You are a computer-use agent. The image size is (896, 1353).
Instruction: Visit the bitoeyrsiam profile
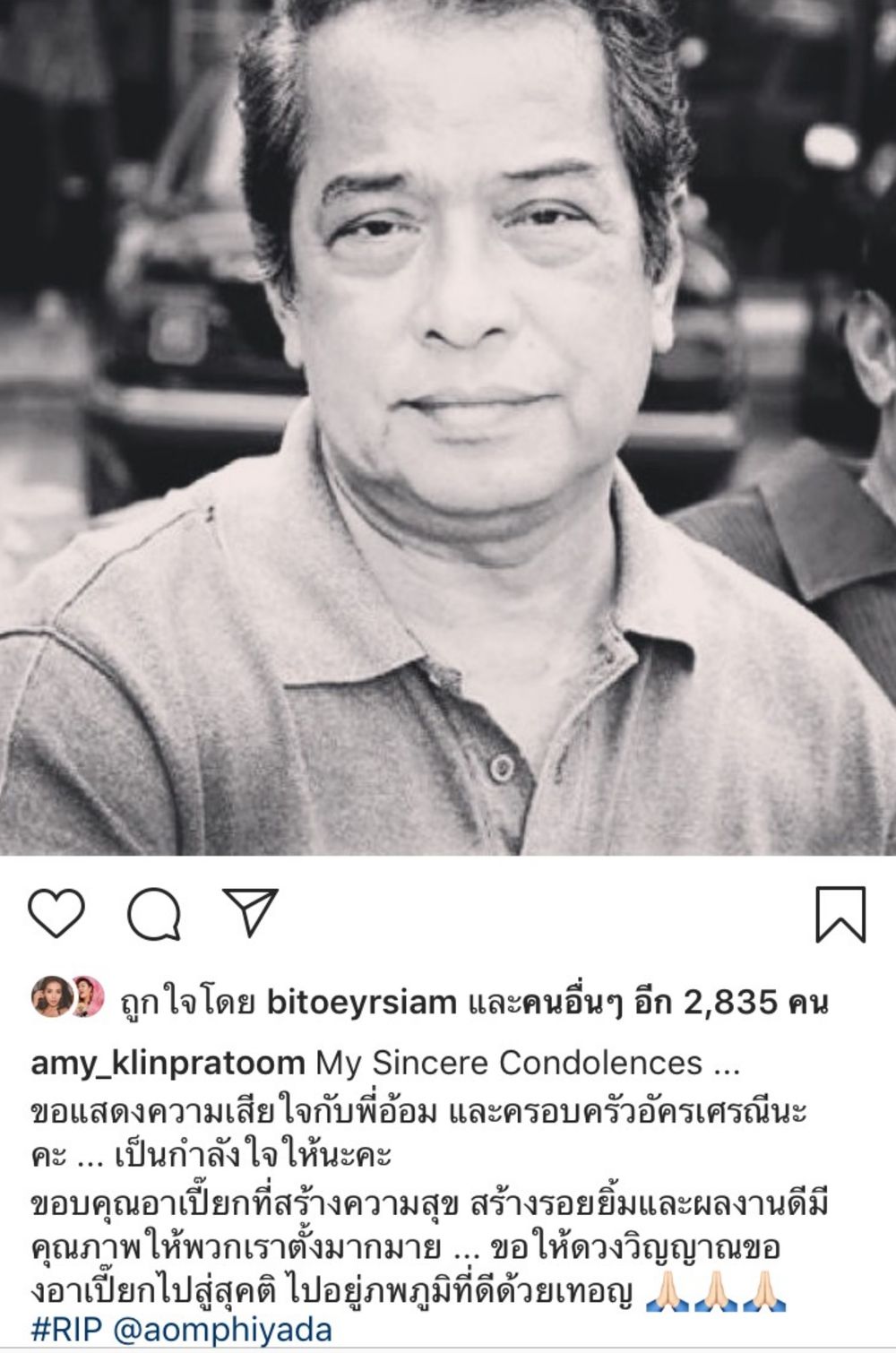(362, 1002)
